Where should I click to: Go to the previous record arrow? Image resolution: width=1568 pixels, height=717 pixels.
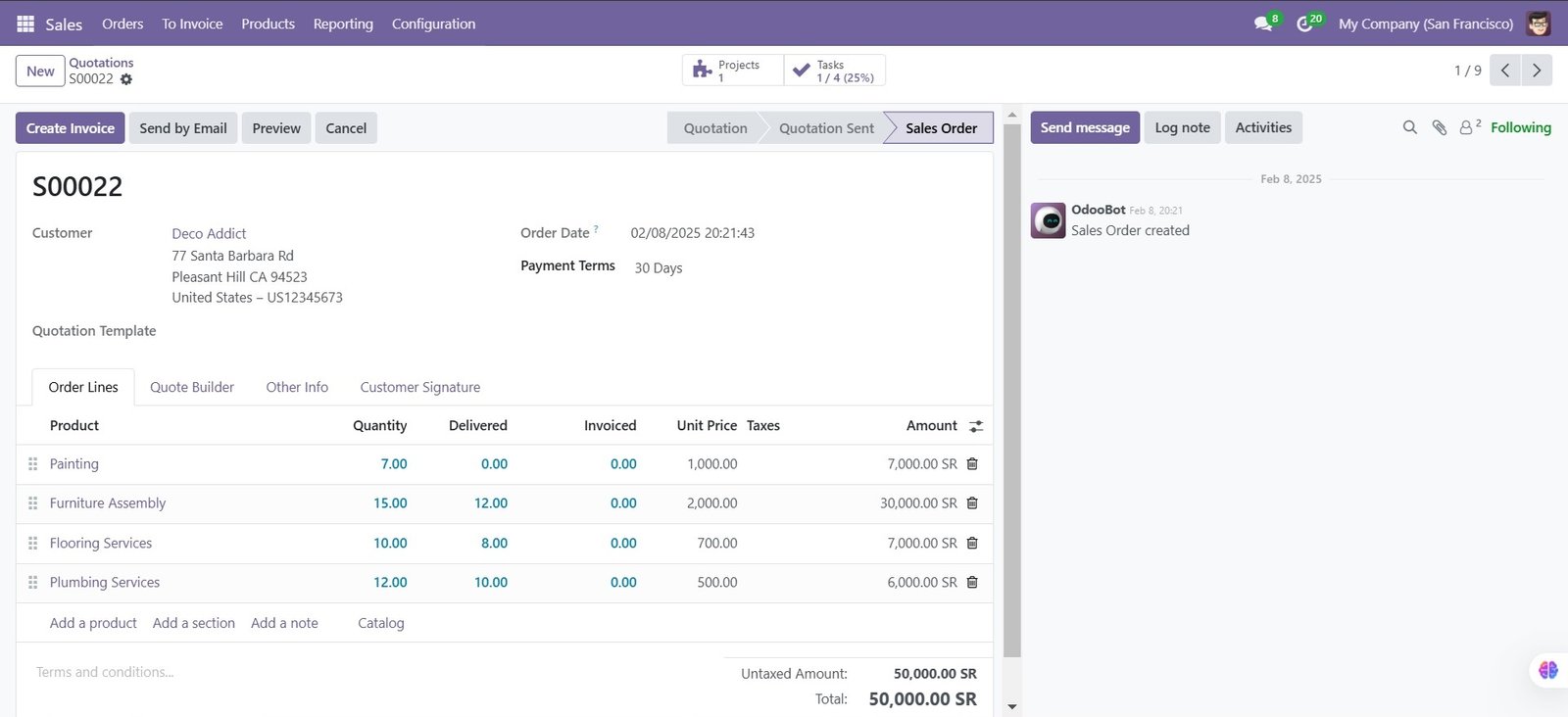(1505, 71)
